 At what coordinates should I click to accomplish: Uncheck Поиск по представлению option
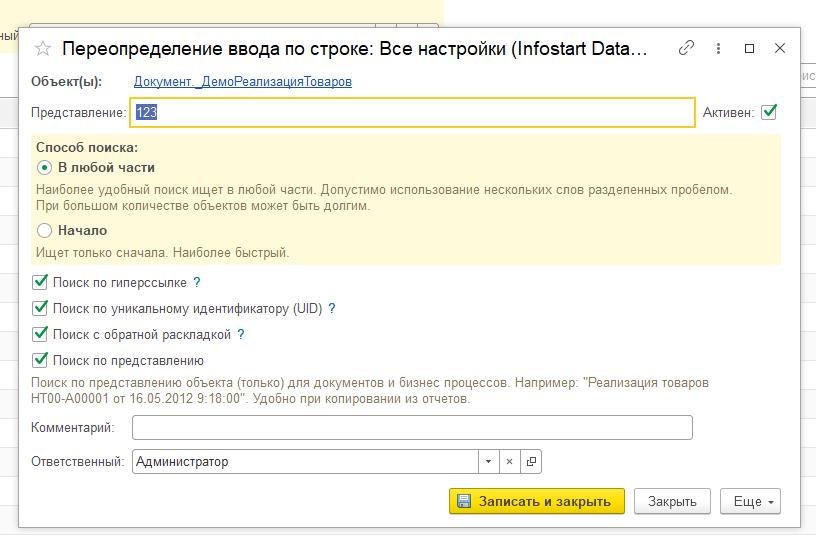click(x=40, y=360)
